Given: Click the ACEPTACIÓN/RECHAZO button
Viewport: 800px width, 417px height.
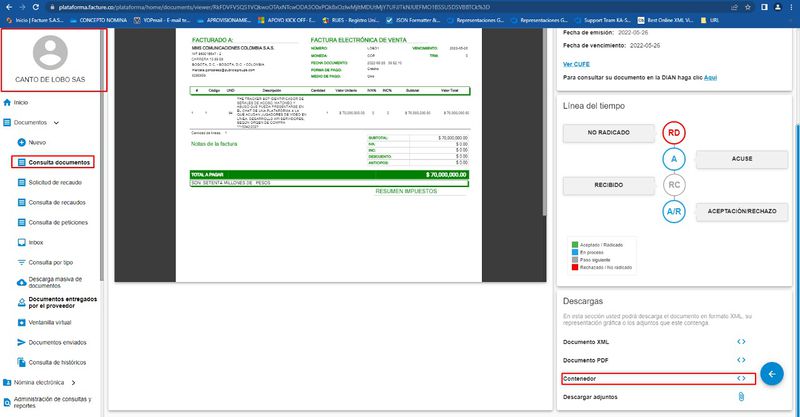Looking at the screenshot, I should tap(742, 211).
